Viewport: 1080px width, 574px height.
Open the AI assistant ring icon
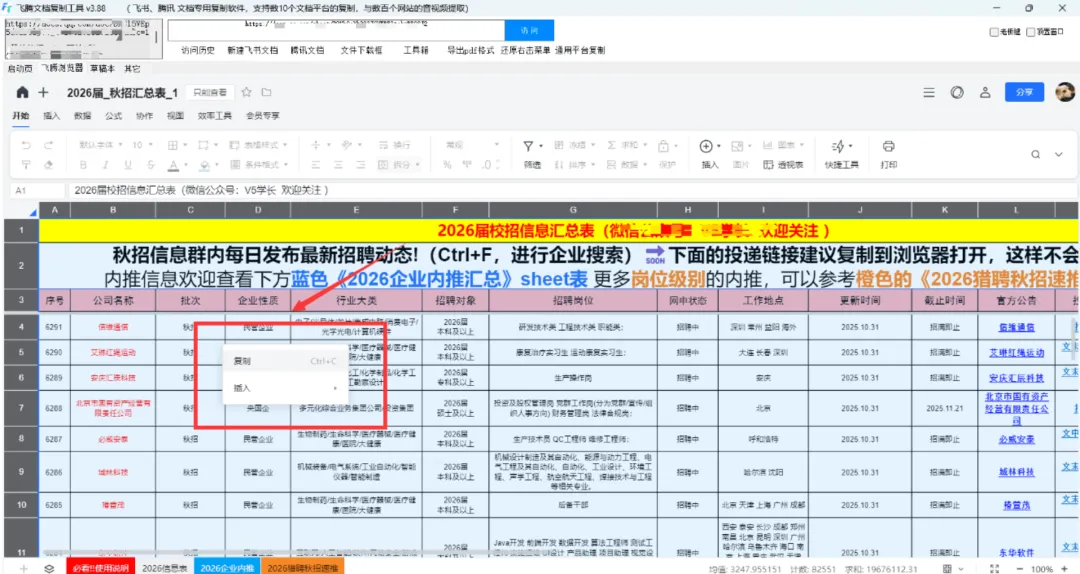[957, 92]
